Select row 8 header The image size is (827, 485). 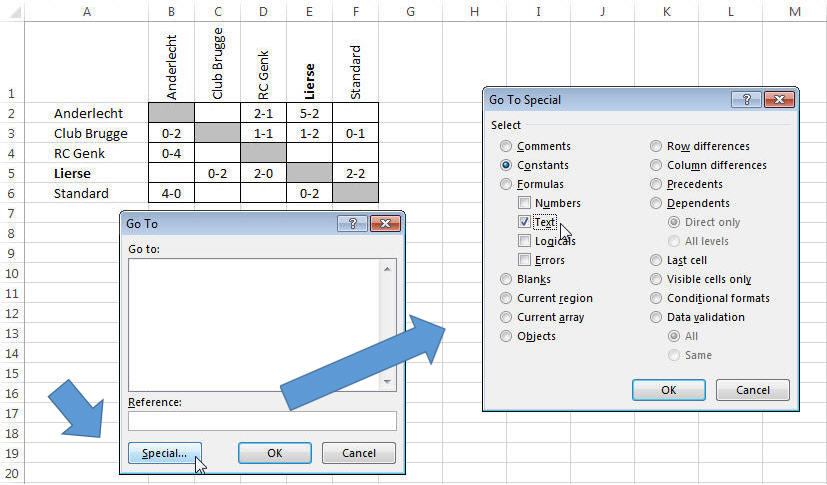12,234
